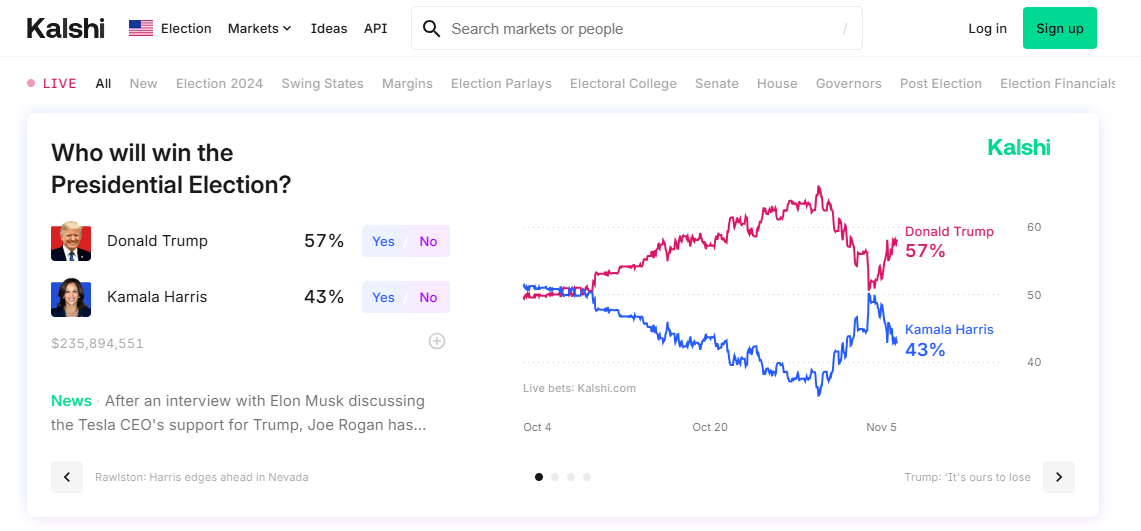Click the $235,894,551 volume figure

pos(98,343)
